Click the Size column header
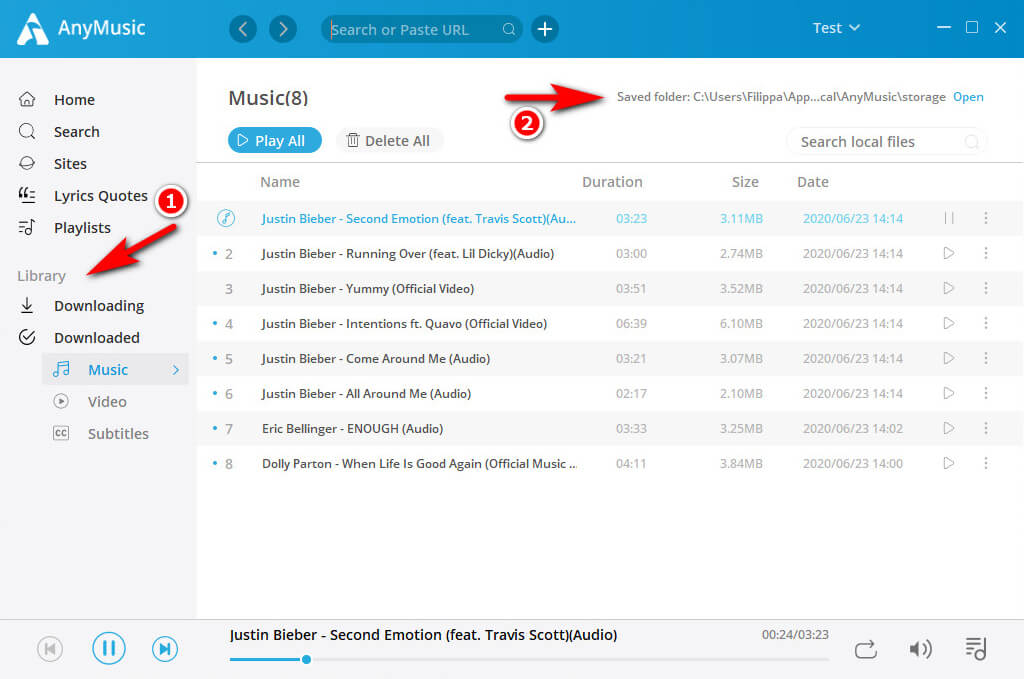The height and width of the screenshot is (679, 1024). (x=745, y=182)
